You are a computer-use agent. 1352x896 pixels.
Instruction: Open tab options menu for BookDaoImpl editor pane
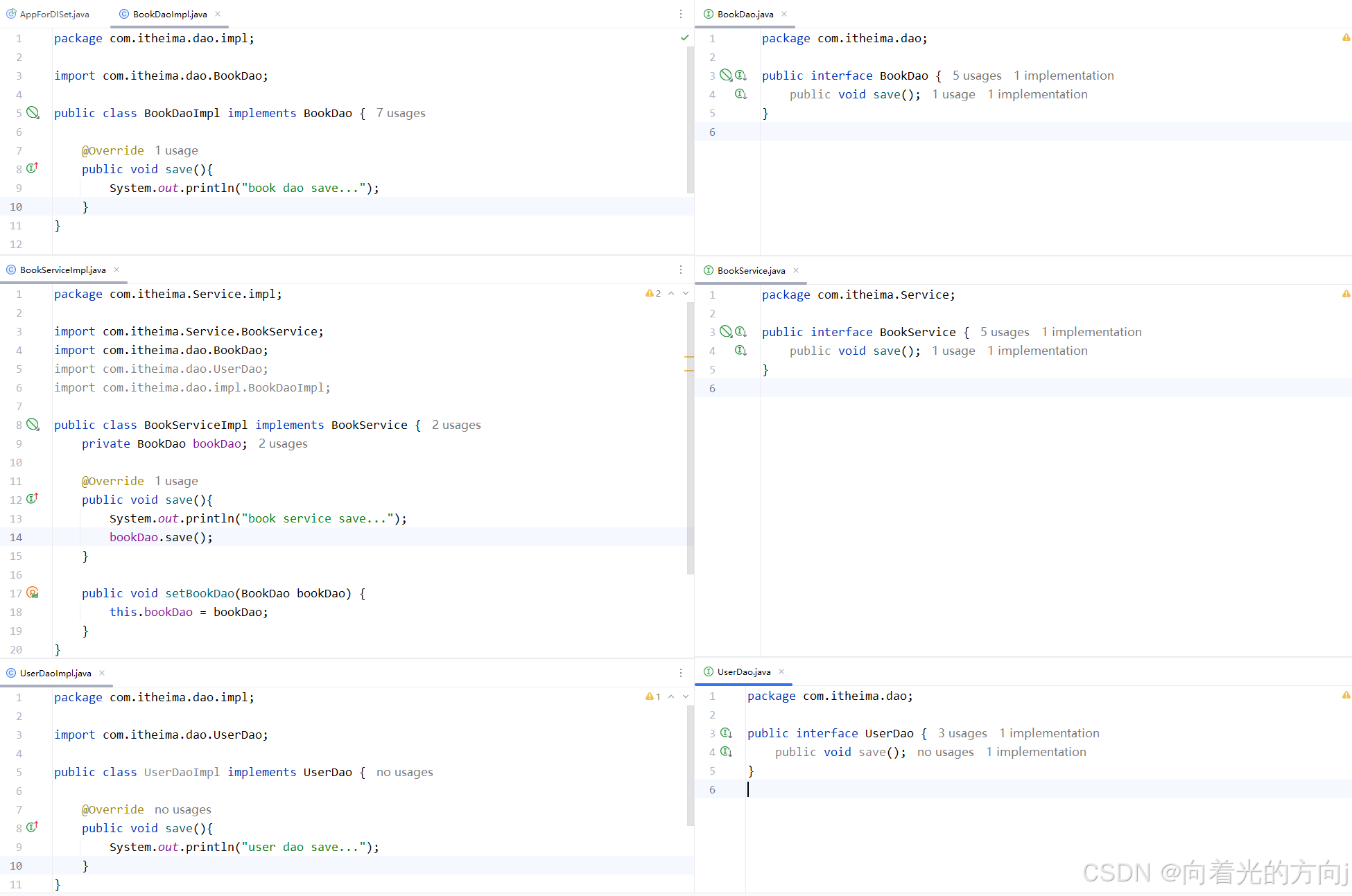coord(681,14)
